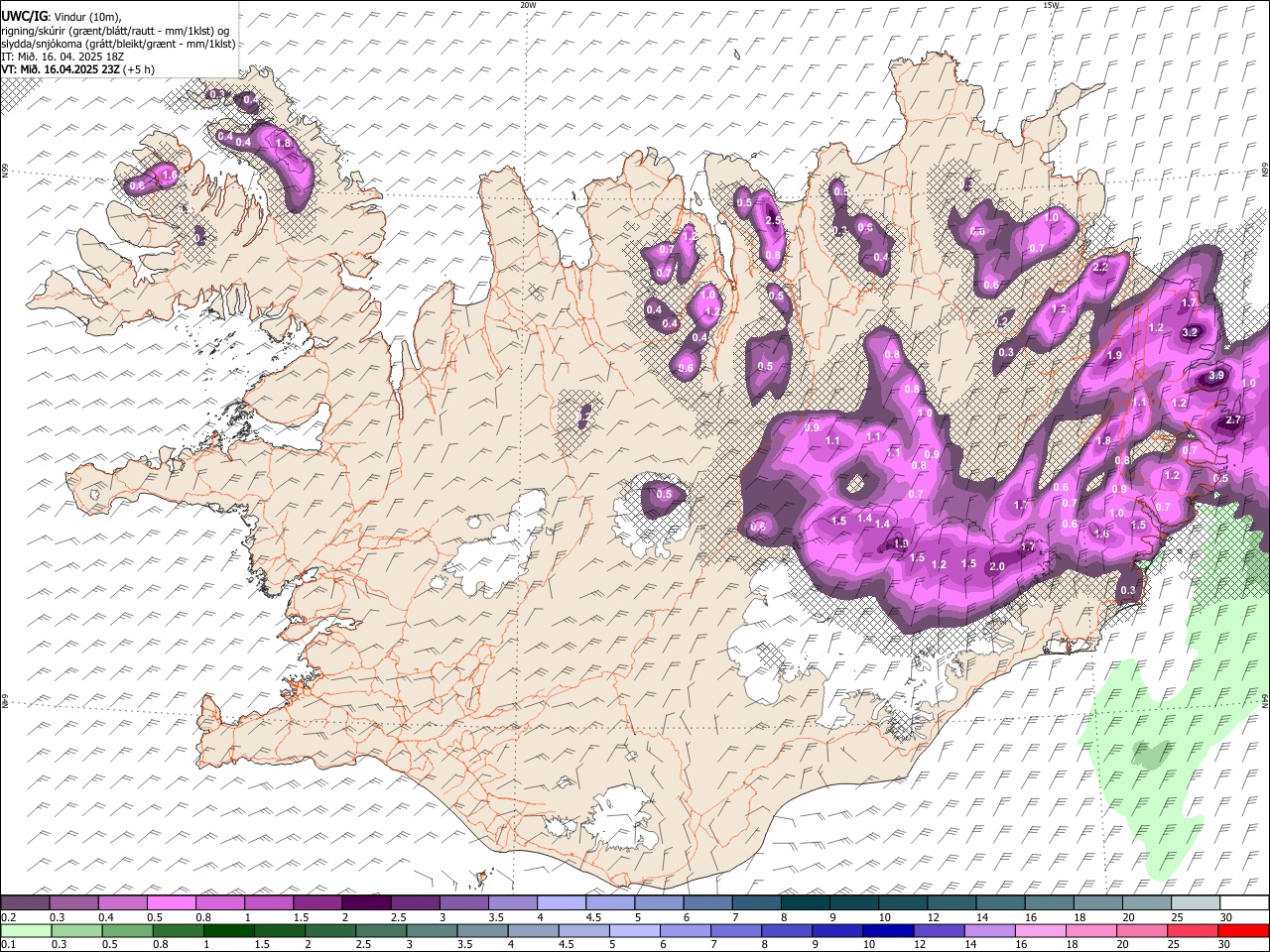The width and height of the screenshot is (1270, 952).
Task: Click the 14–16 gray-teal swatch in upper legend
Action: 1001,902
